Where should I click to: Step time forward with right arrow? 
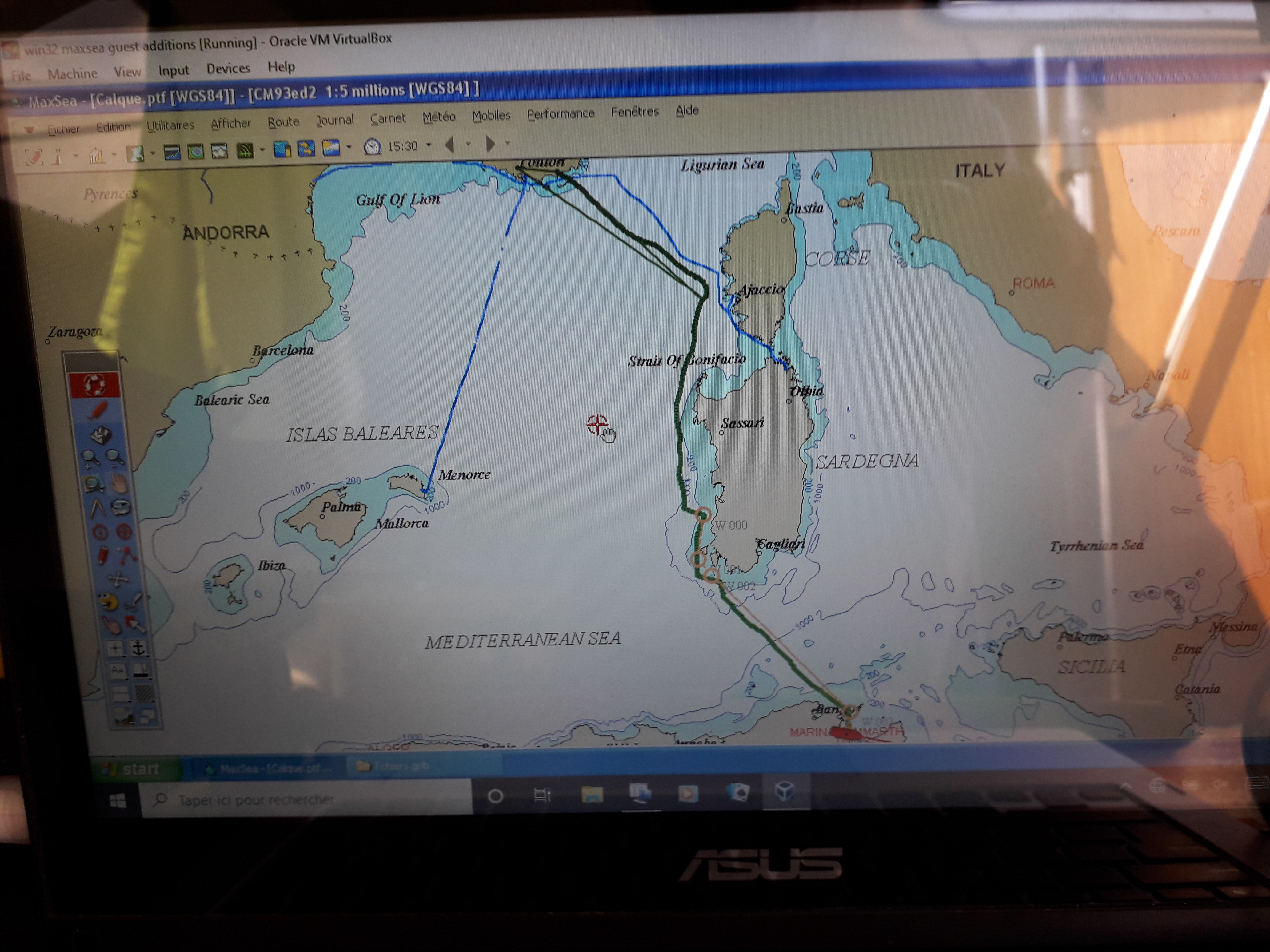(x=491, y=144)
